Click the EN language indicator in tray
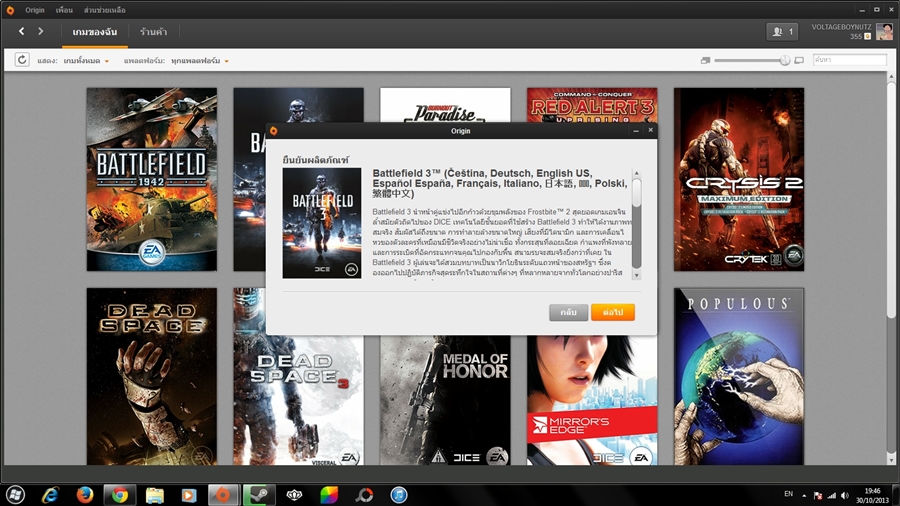The height and width of the screenshot is (506, 900). click(789, 494)
